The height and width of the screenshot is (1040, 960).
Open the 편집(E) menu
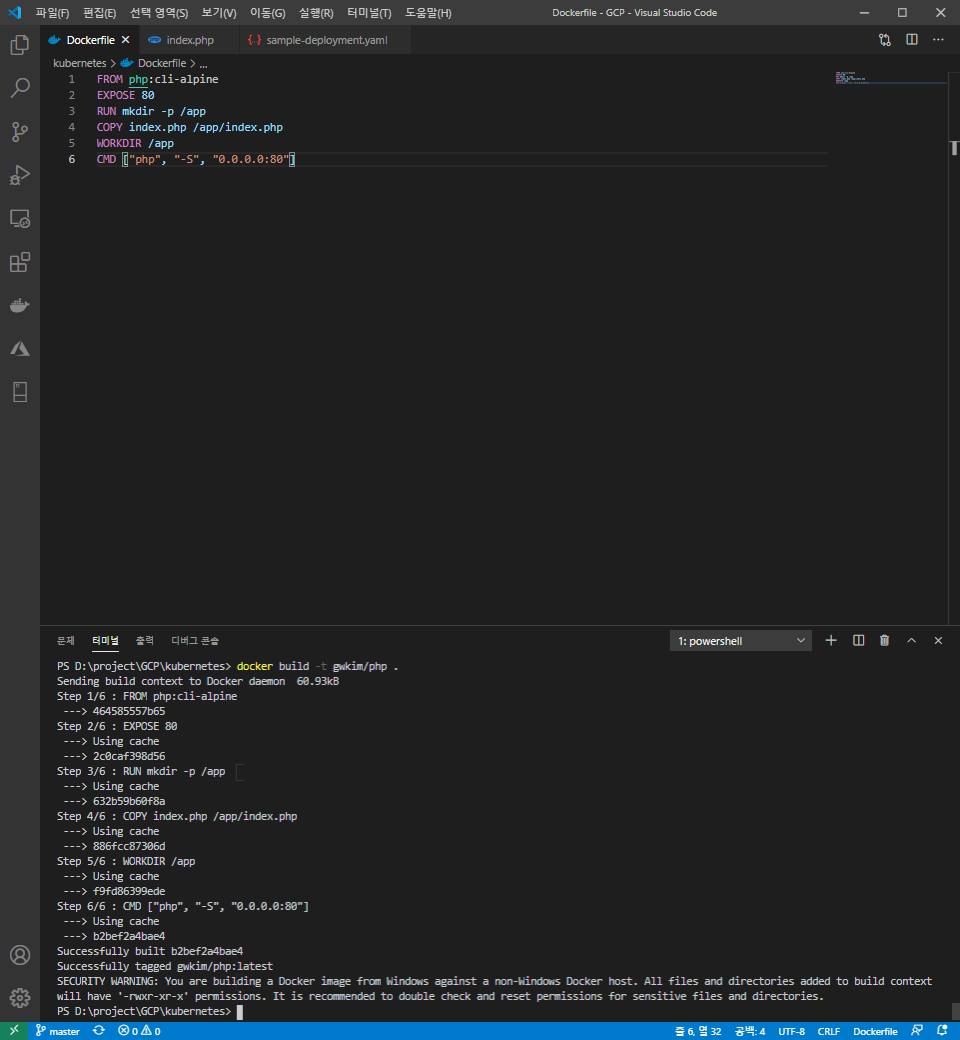tap(100, 13)
